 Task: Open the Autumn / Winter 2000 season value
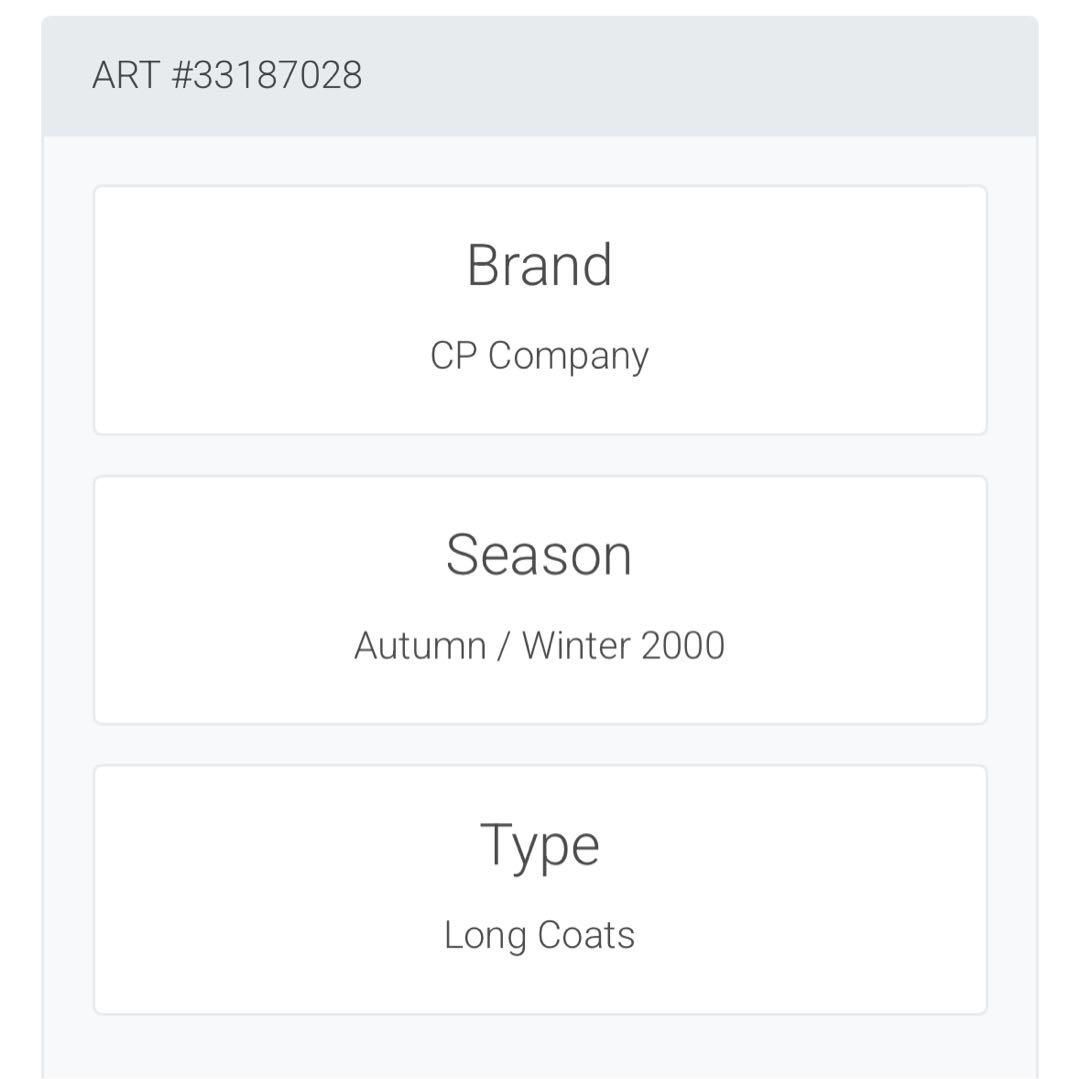click(x=539, y=646)
